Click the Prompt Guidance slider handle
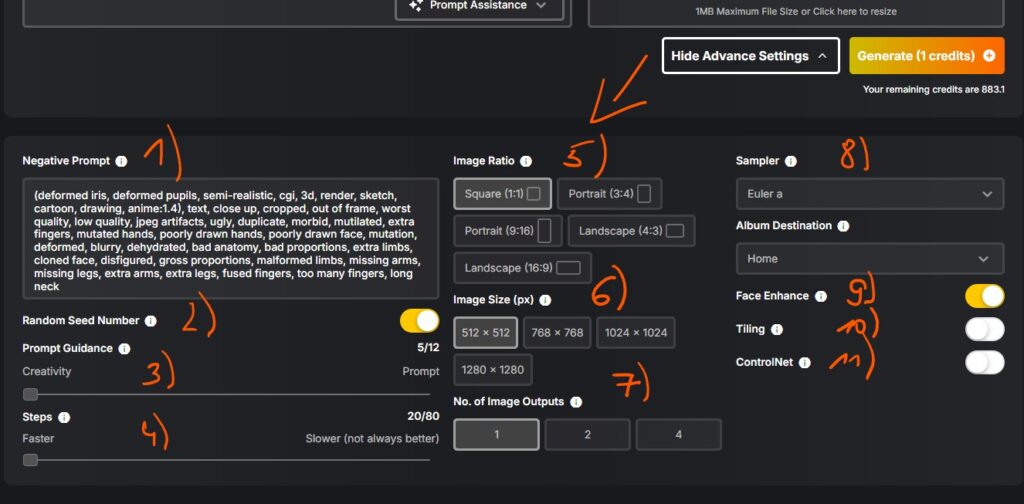Screen dimensions: 1024x504 pyautogui.click(x=30, y=394)
